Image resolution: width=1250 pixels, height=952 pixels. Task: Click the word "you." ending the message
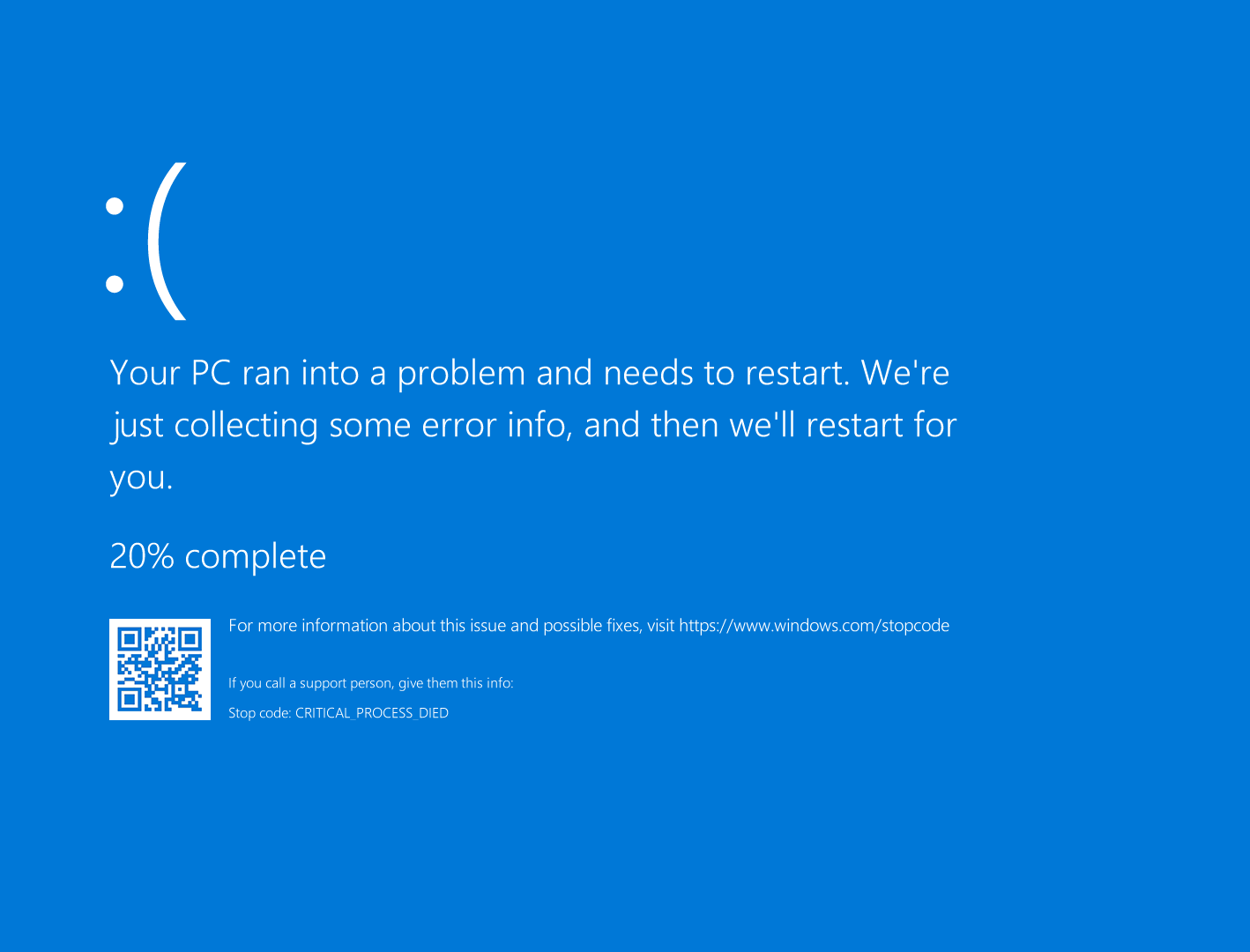click(x=141, y=477)
